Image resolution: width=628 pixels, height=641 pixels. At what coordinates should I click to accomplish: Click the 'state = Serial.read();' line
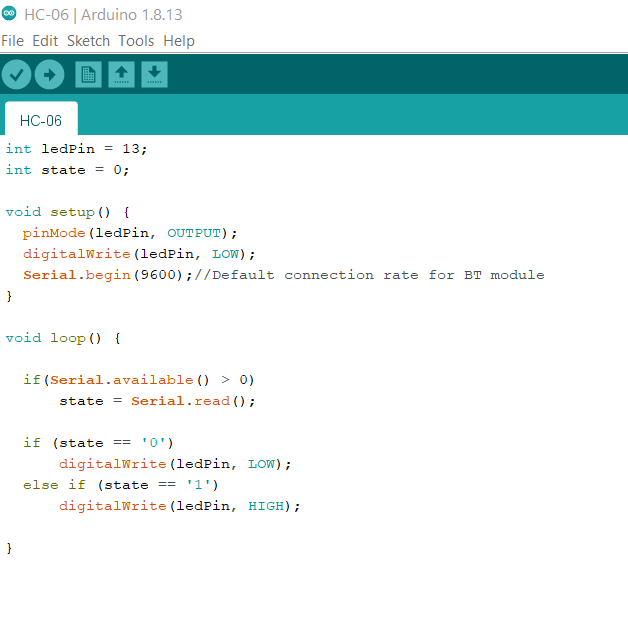pyautogui.click(x=157, y=401)
